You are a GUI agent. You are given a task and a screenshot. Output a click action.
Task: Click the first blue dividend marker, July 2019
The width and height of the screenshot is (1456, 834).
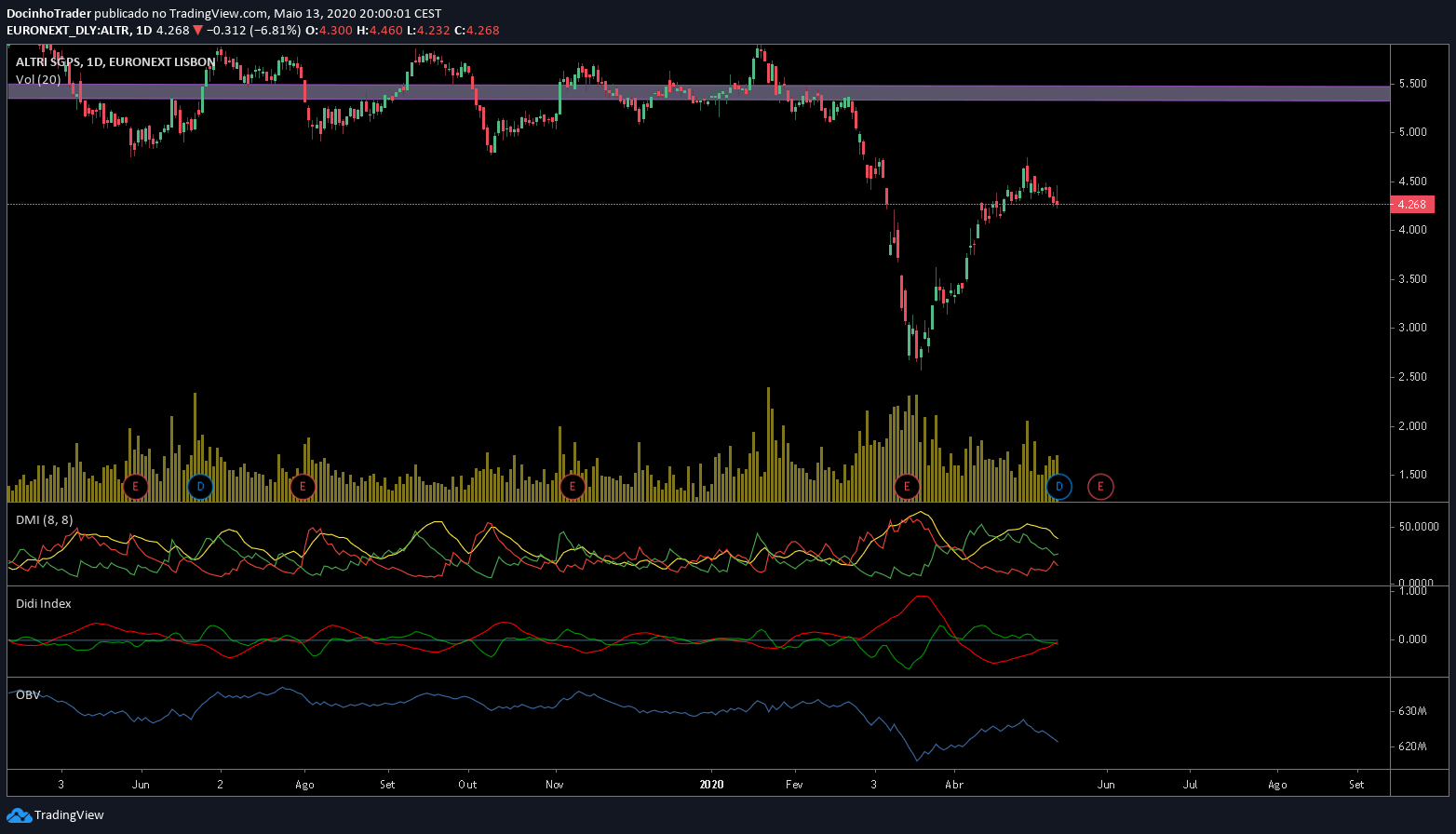click(199, 486)
